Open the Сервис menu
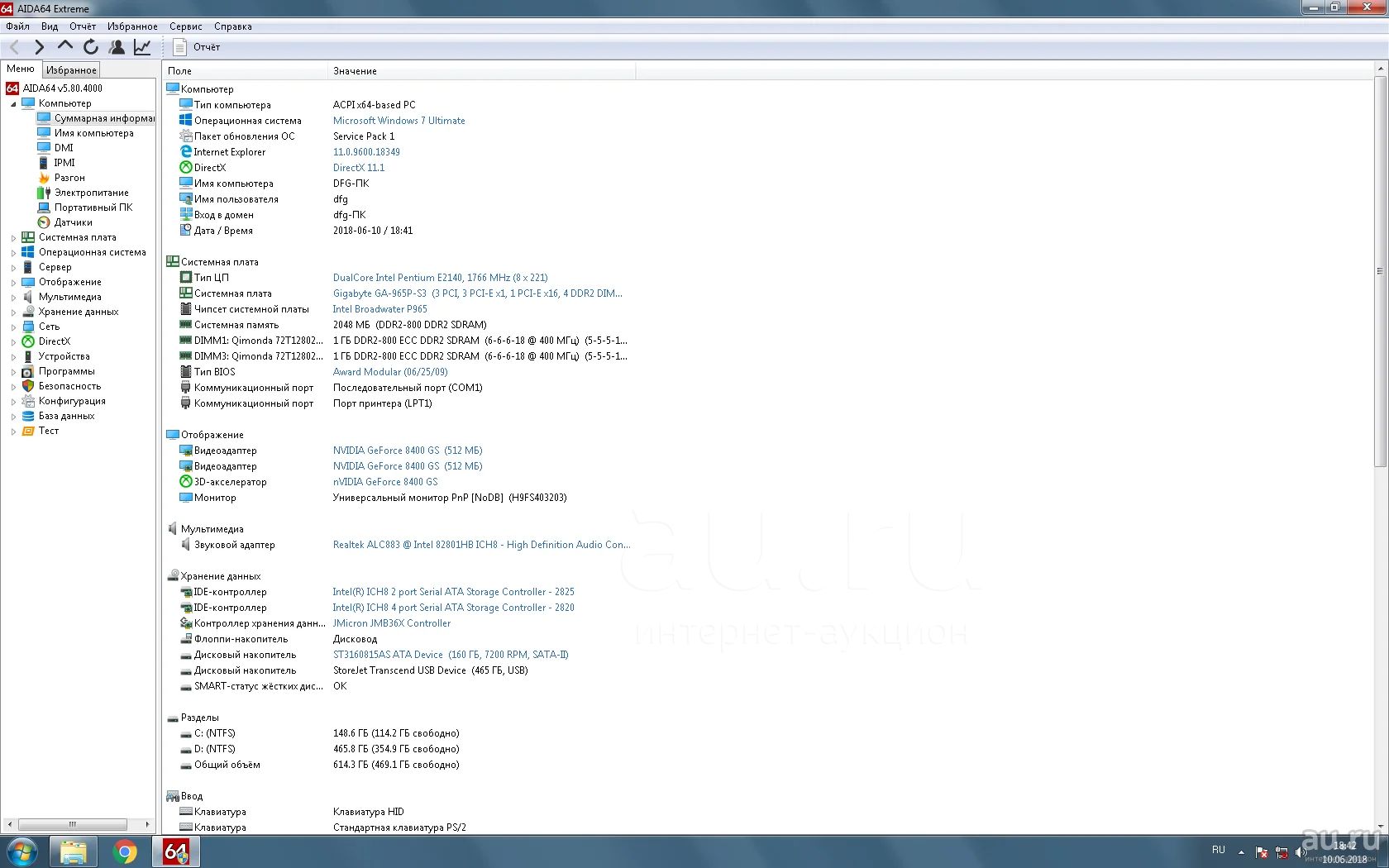 pyautogui.click(x=186, y=26)
